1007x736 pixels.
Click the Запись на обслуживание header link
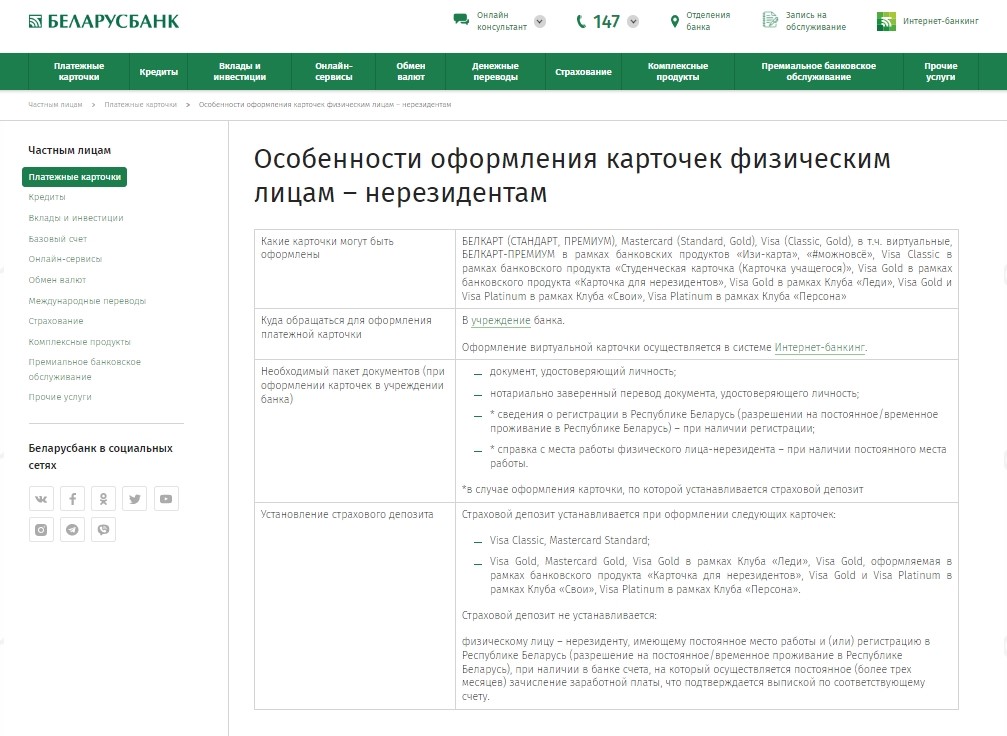[816, 21]
